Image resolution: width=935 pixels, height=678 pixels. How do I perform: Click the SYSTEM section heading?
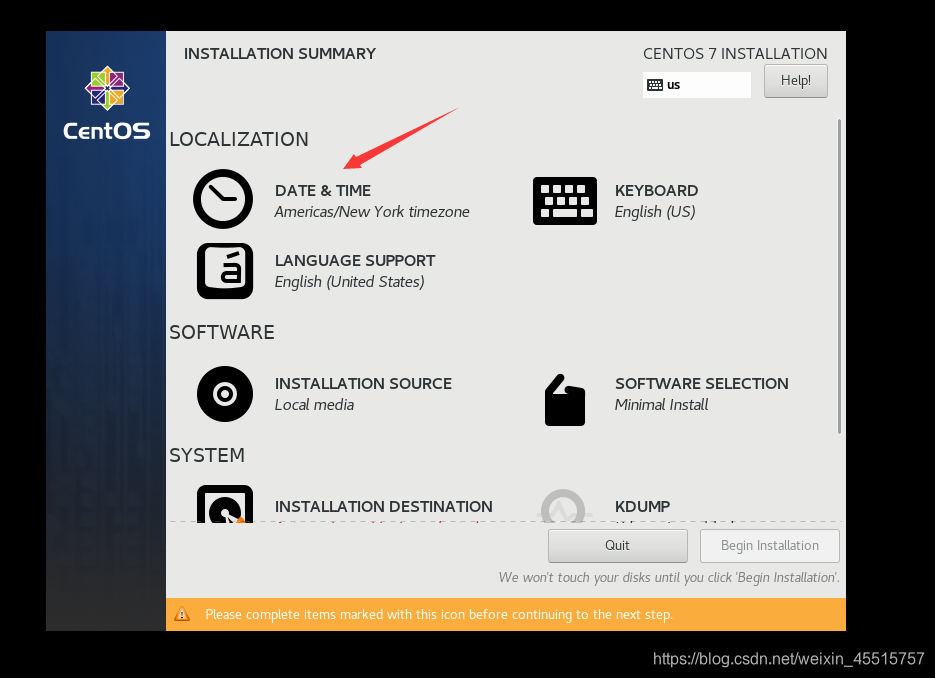tap(207, 456)
